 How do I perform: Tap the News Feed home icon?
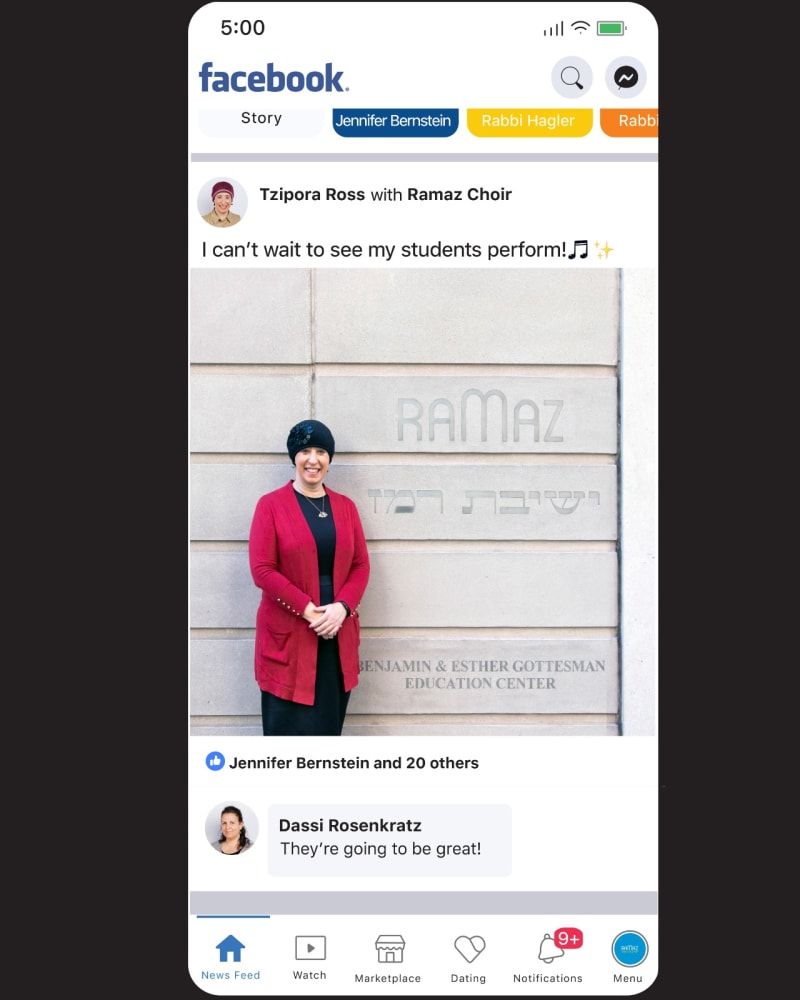[230, 948]
